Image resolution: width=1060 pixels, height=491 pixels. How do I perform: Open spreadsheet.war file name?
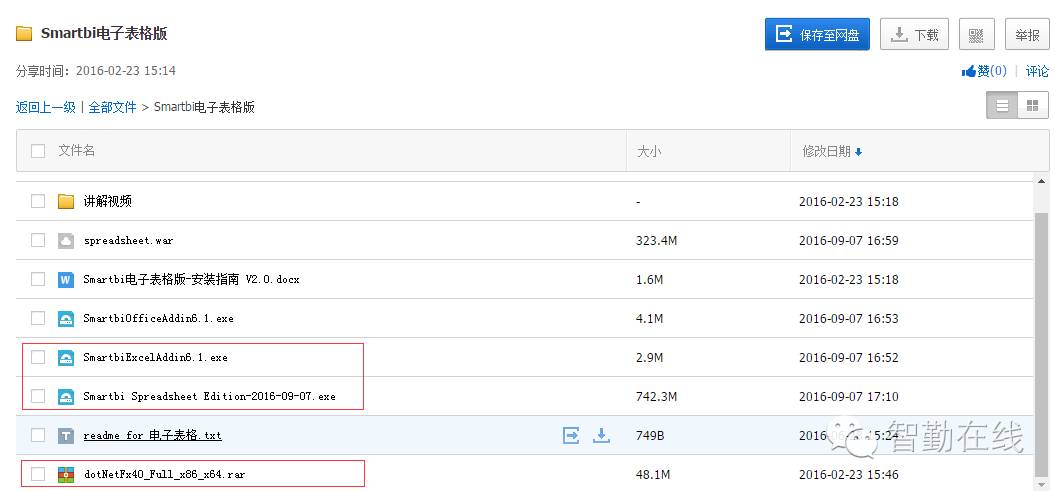[x=128, y=240]
